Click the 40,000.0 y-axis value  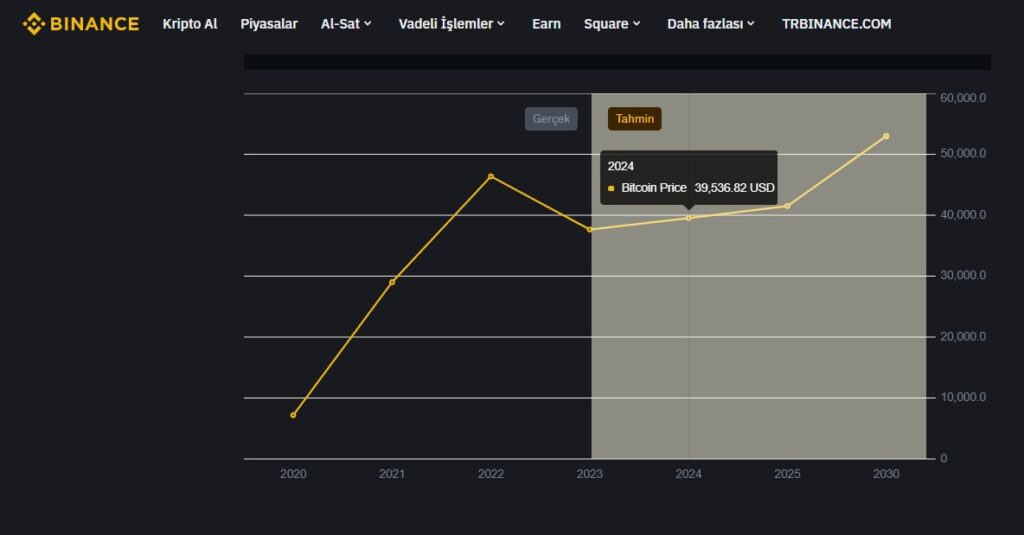(963, 215)
